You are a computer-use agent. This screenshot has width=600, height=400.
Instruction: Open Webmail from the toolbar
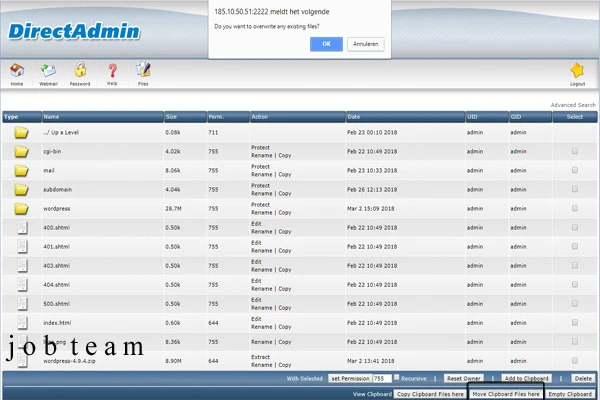tap(48, 71)
